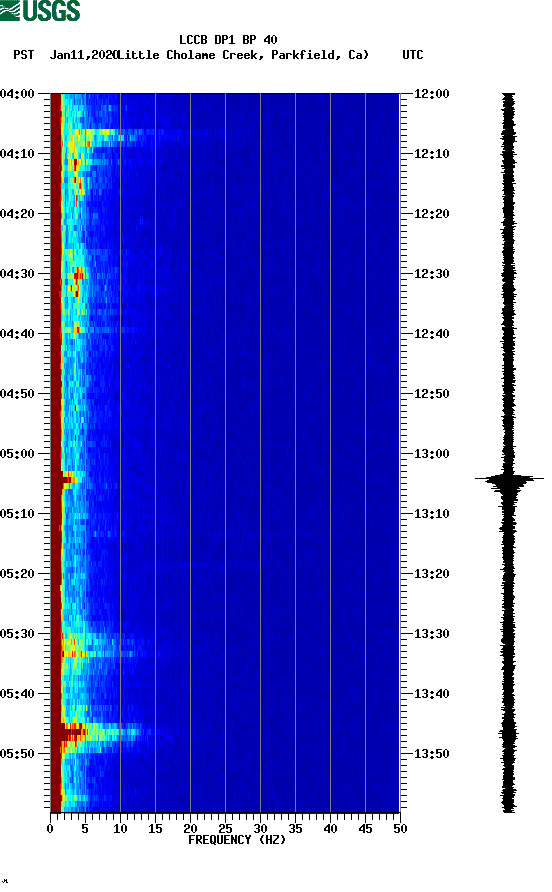
Task: Click the 05:40 PST time label
Action: click(17, 694)
